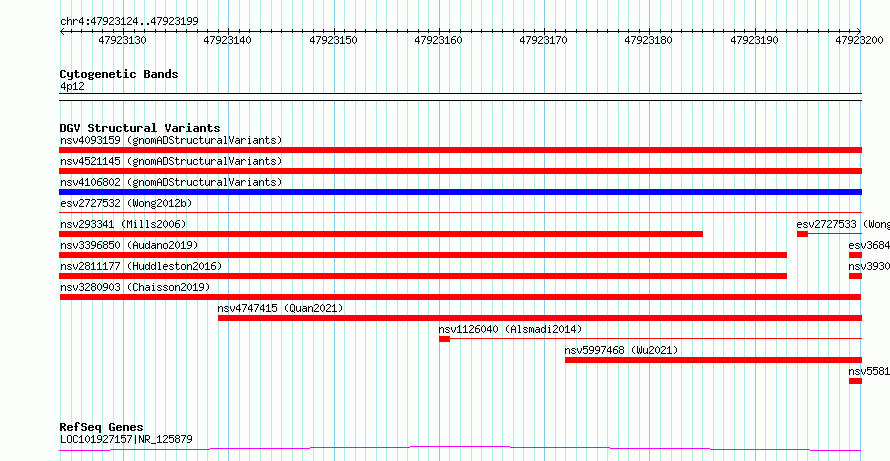This screenshot has height=461, width=890.
Task: Select the nsv5581 red block
Action: [855, 381]
